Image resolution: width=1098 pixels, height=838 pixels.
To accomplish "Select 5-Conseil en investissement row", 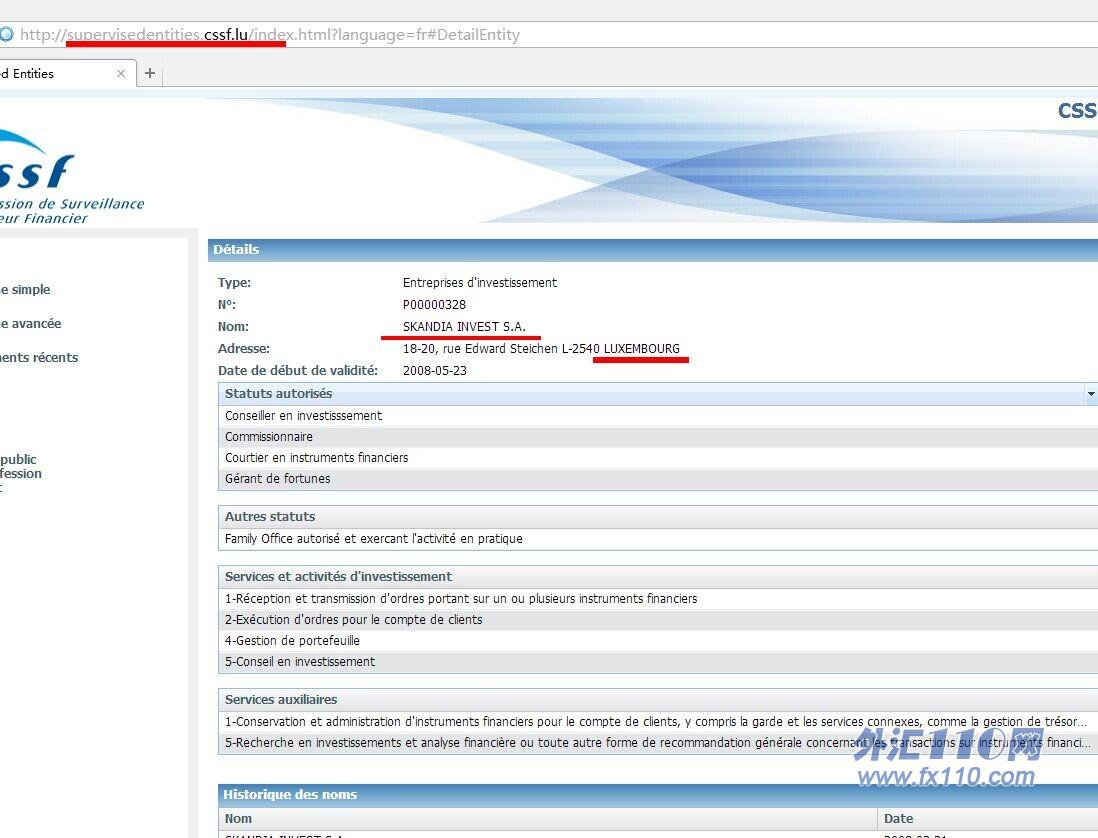I will [658, 662].
